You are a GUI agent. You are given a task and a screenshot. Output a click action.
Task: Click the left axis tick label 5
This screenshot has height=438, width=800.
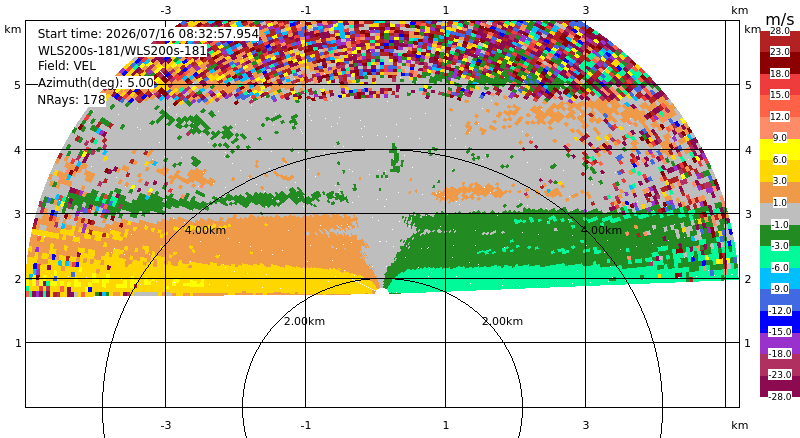click(18, 85)
